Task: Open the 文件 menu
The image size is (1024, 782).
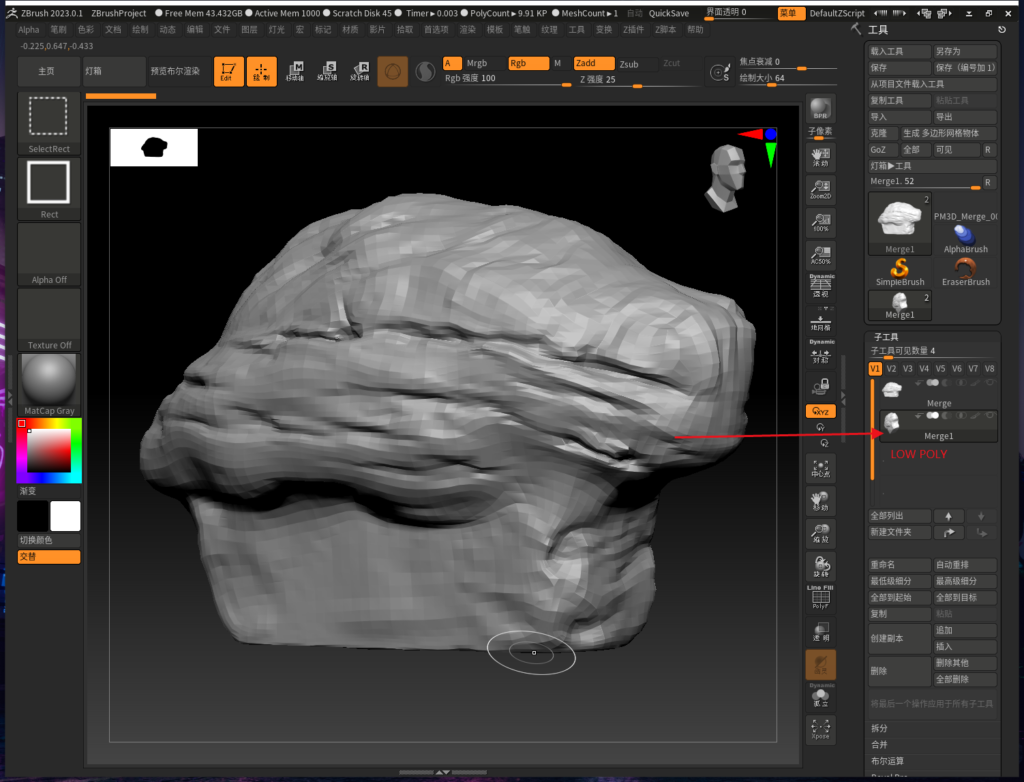Action: (x=222, y=30)
